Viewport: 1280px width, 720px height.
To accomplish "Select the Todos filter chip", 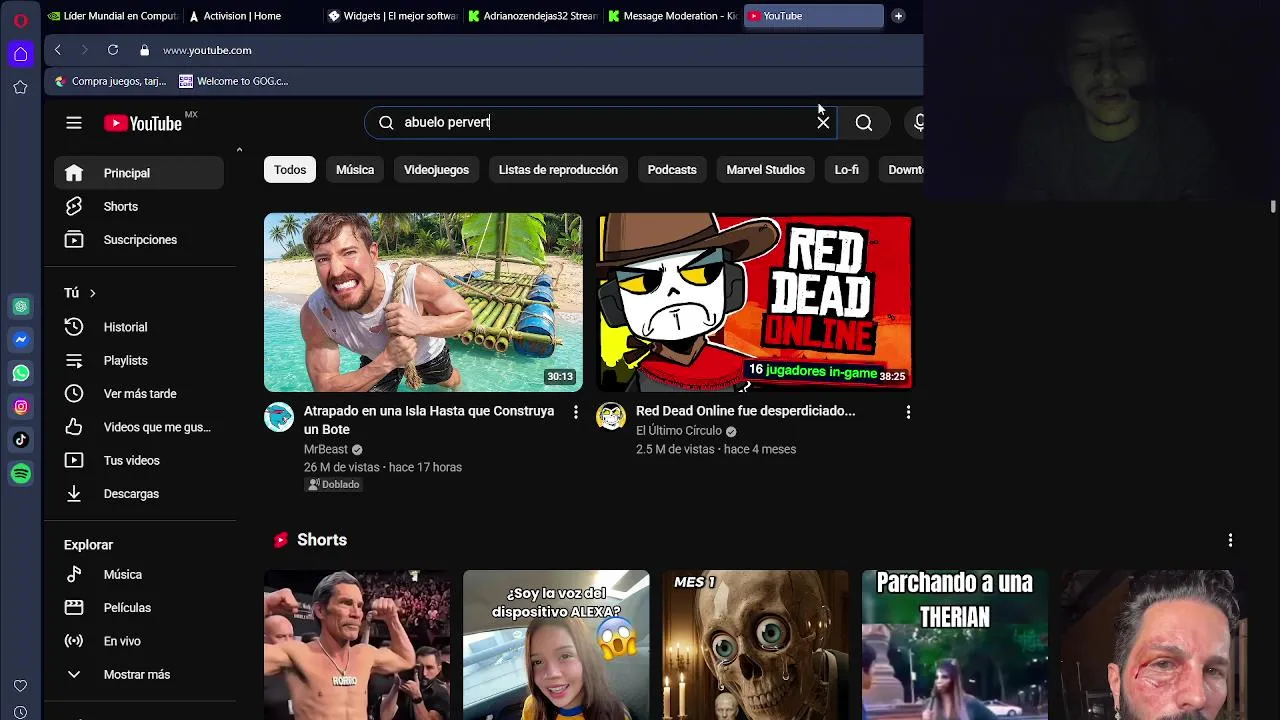I will pos(290,170).
